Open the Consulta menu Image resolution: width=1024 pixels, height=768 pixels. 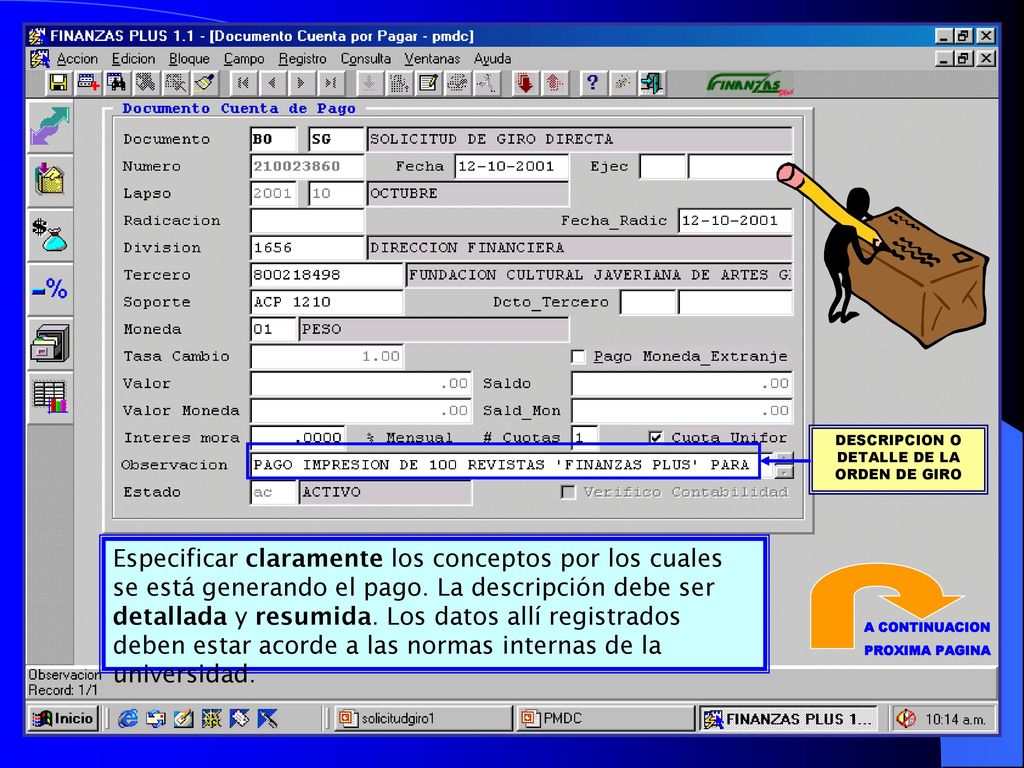[366, 59]
